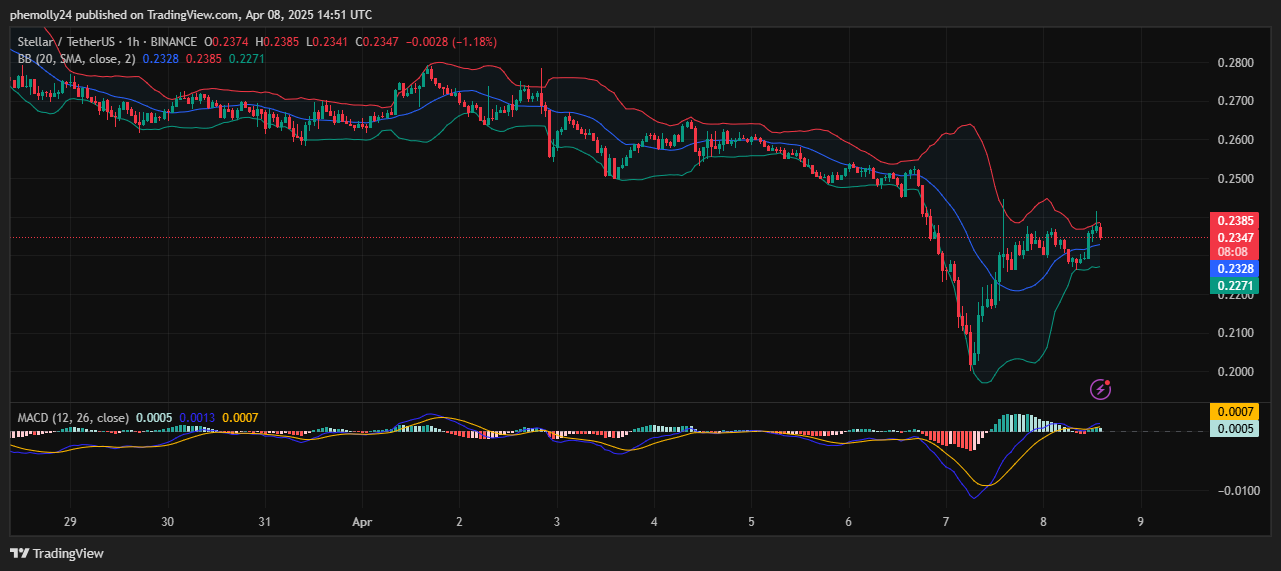Click 0.2800 on the price scale
The height and width of the screenshot is (571, 1281).
[1235, 63]
